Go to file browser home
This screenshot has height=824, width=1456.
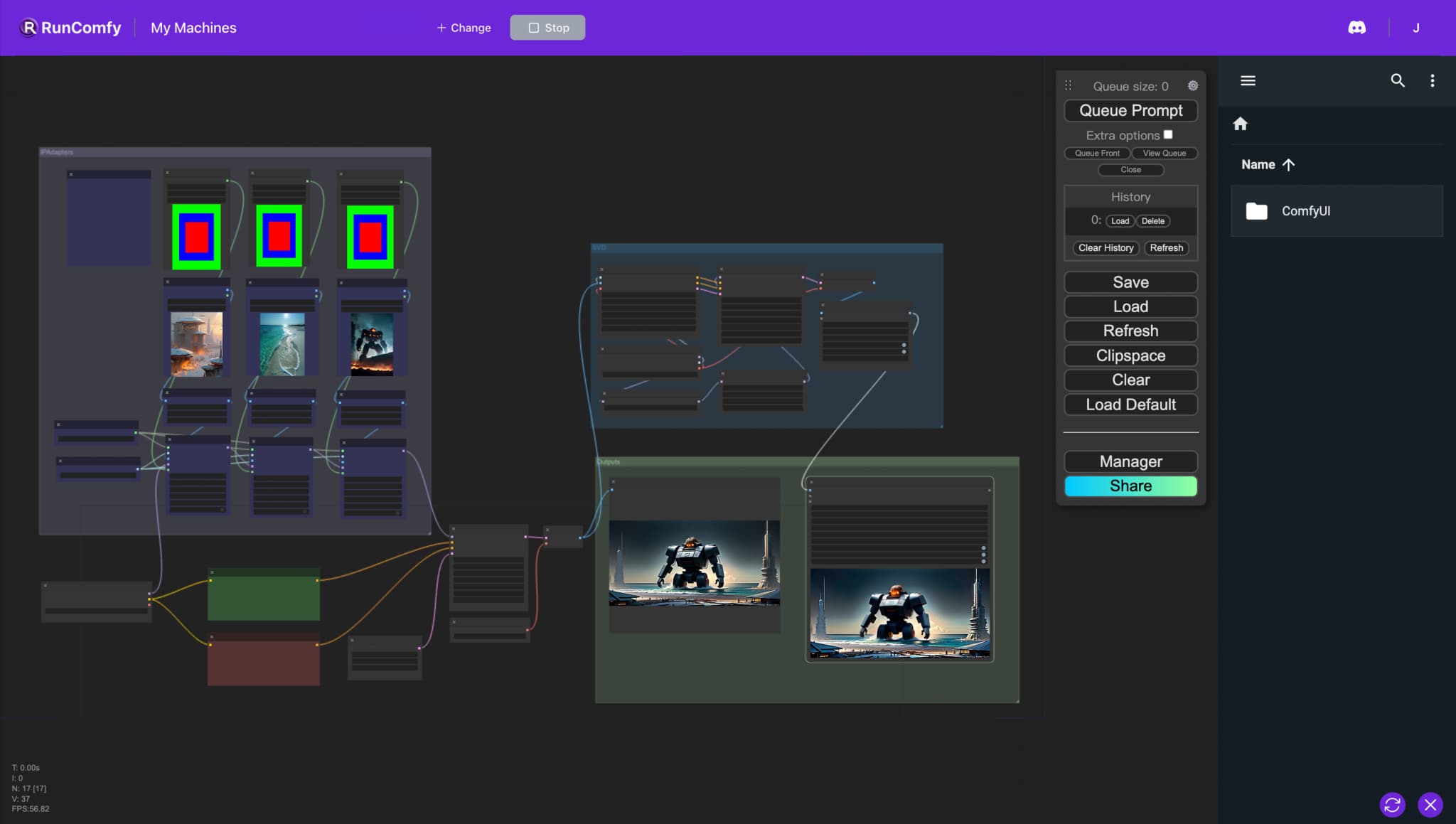(1240, 124)
